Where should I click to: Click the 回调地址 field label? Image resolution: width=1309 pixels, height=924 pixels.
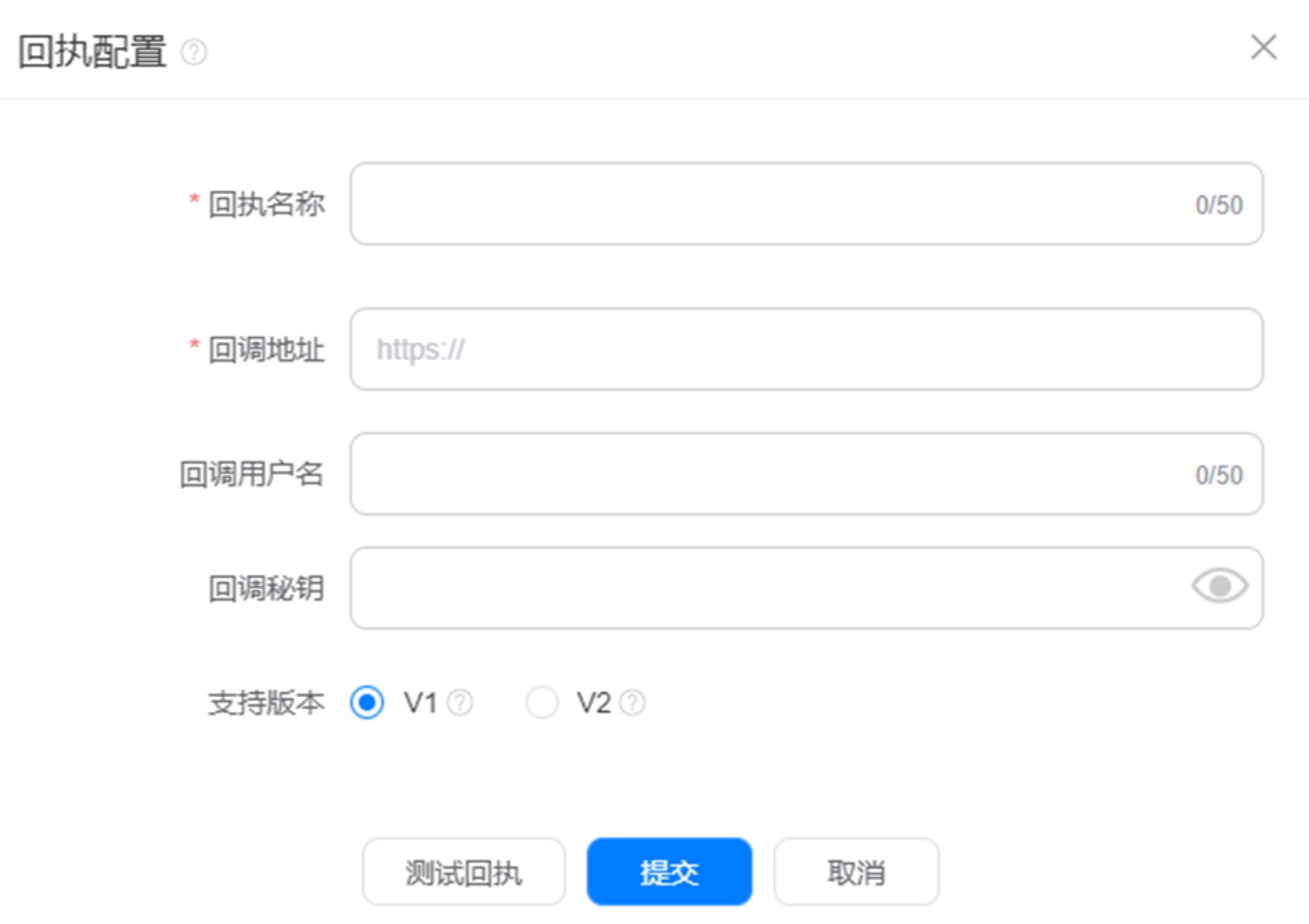point(267,350)
